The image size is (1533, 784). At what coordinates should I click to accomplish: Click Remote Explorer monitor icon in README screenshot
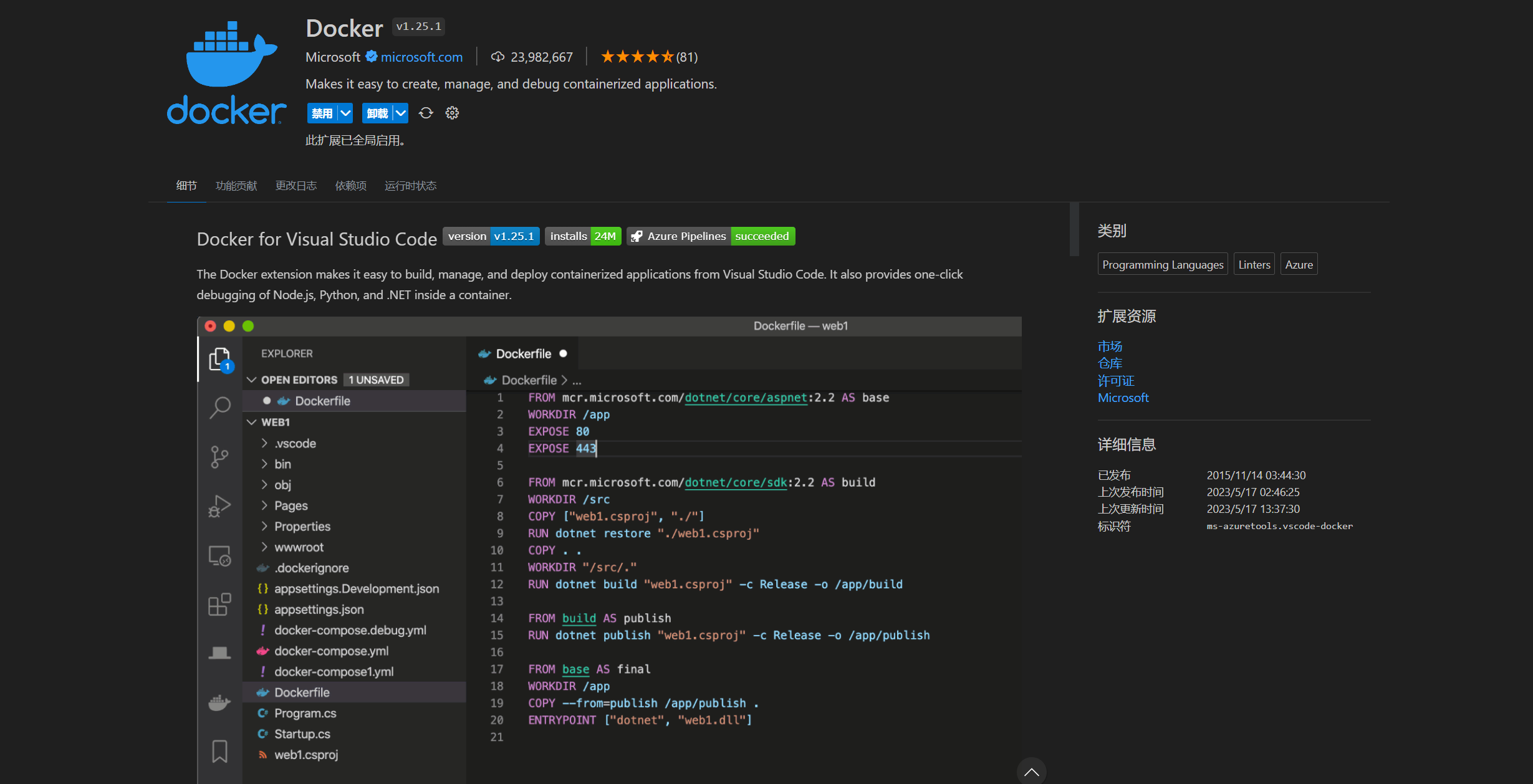(x=219, y=555)
